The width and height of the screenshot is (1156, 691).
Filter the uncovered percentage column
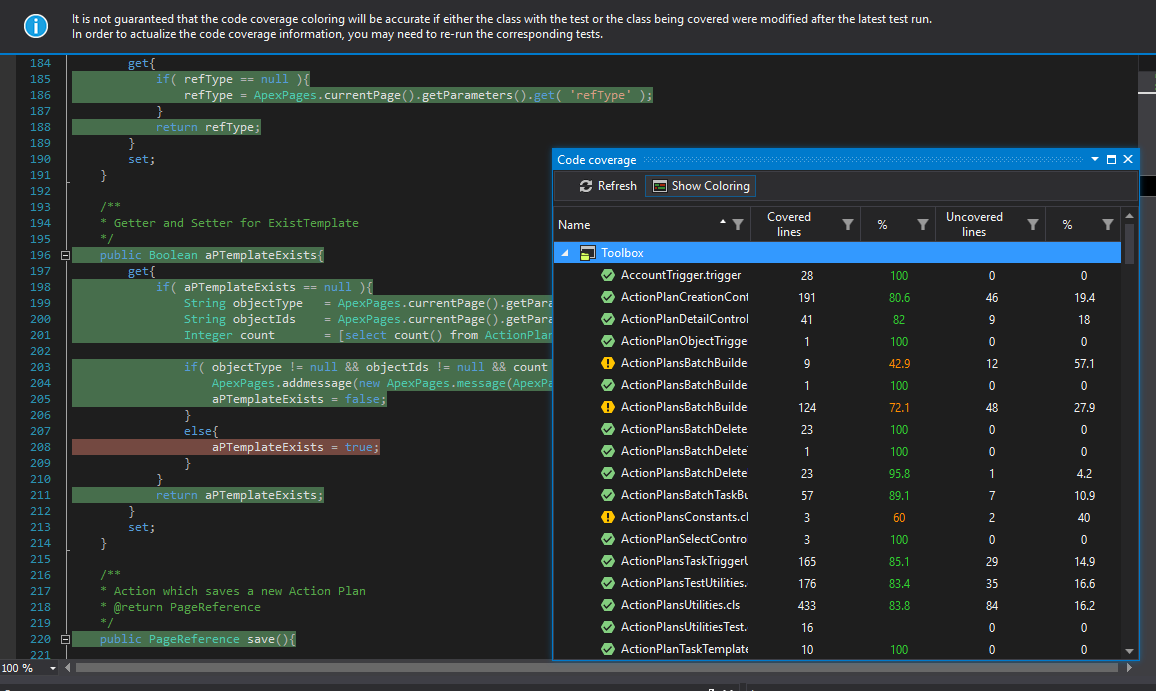pos(1107,225)
